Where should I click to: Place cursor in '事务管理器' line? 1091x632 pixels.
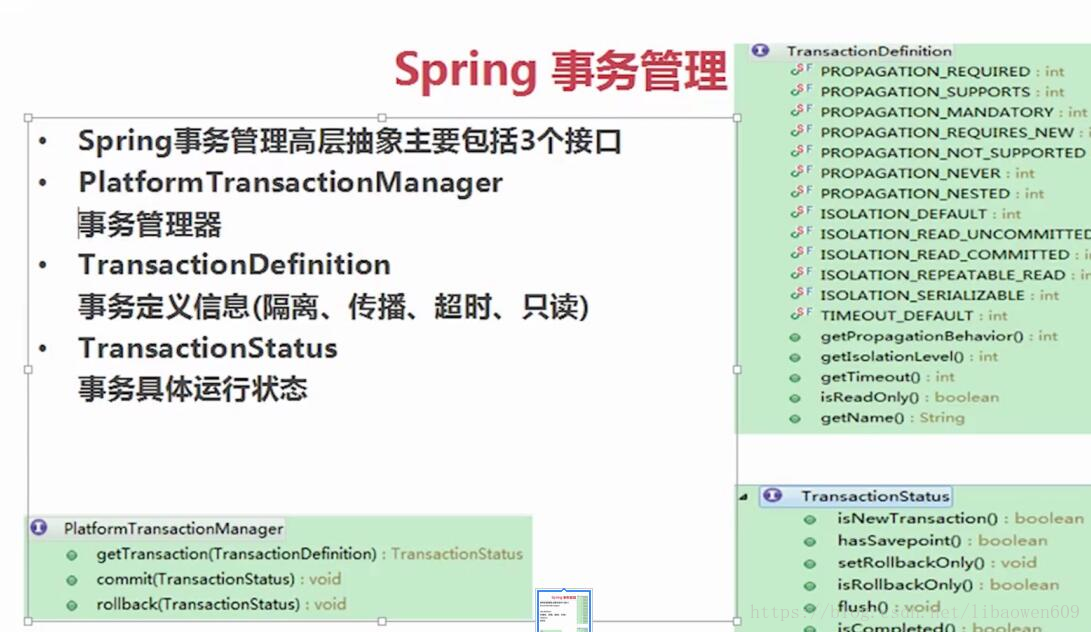150,224
